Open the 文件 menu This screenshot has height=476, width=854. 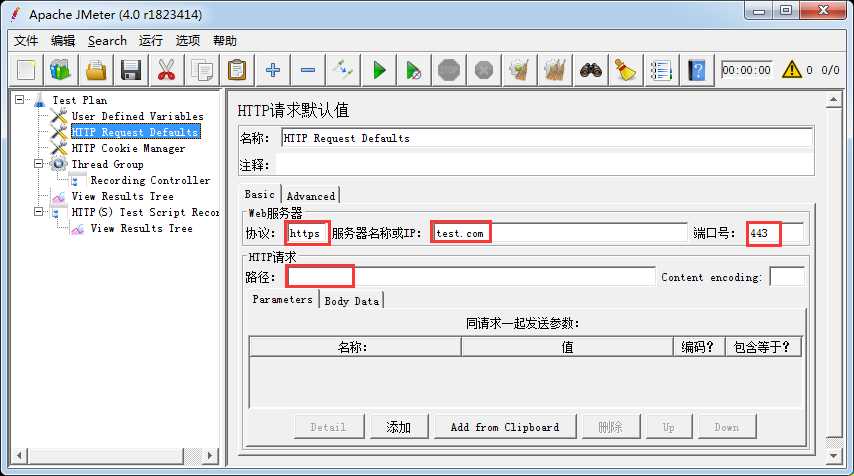26,41
